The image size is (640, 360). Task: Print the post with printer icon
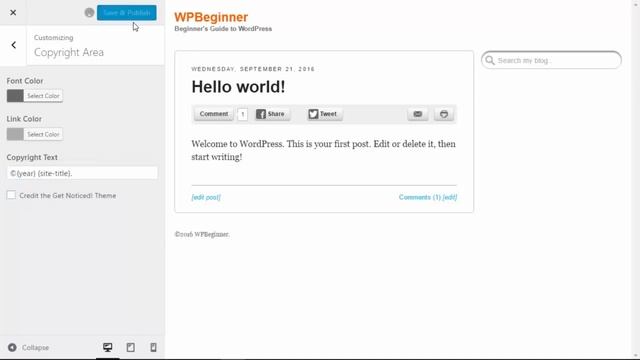click(444, 114)
